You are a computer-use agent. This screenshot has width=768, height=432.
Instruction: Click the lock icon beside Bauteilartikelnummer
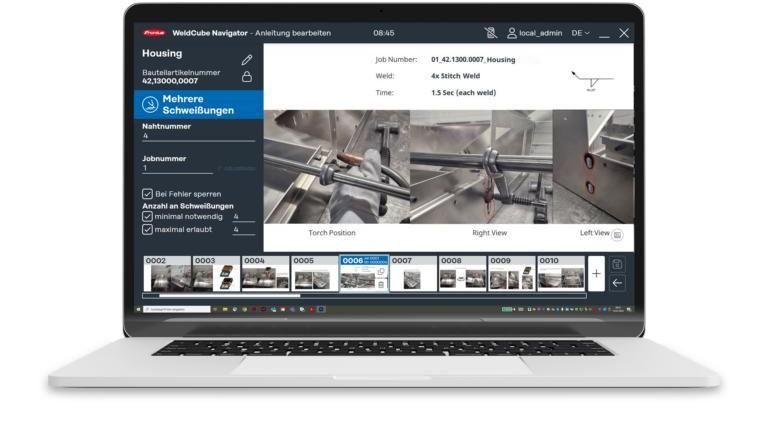point(247,76)
